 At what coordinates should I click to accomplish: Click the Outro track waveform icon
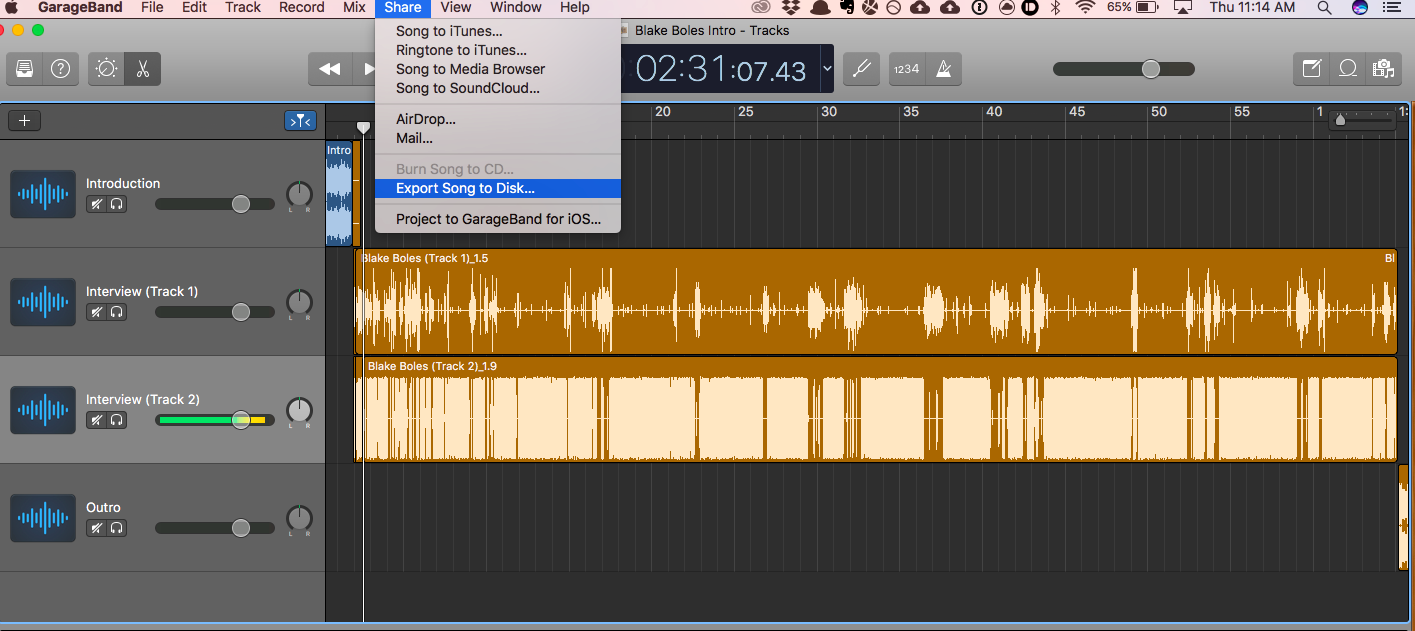(43, 518)
